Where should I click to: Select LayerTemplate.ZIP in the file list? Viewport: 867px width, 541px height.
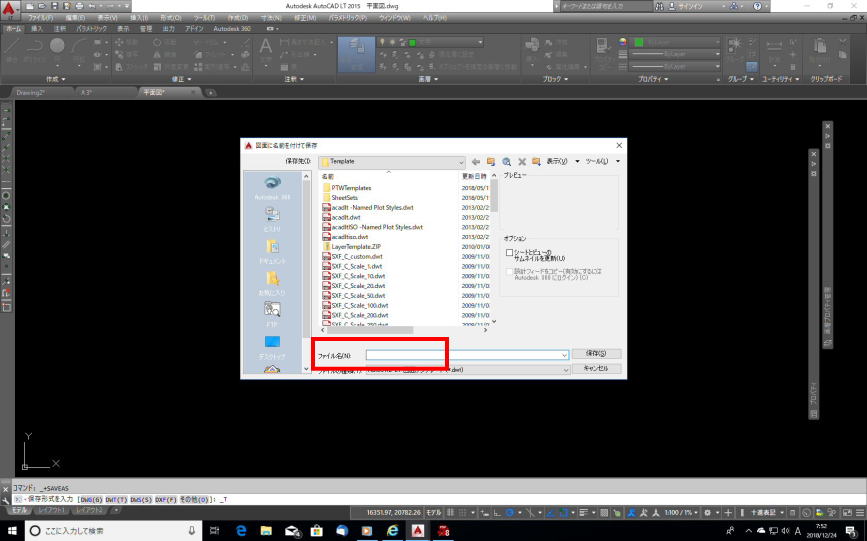pos(356,247)
